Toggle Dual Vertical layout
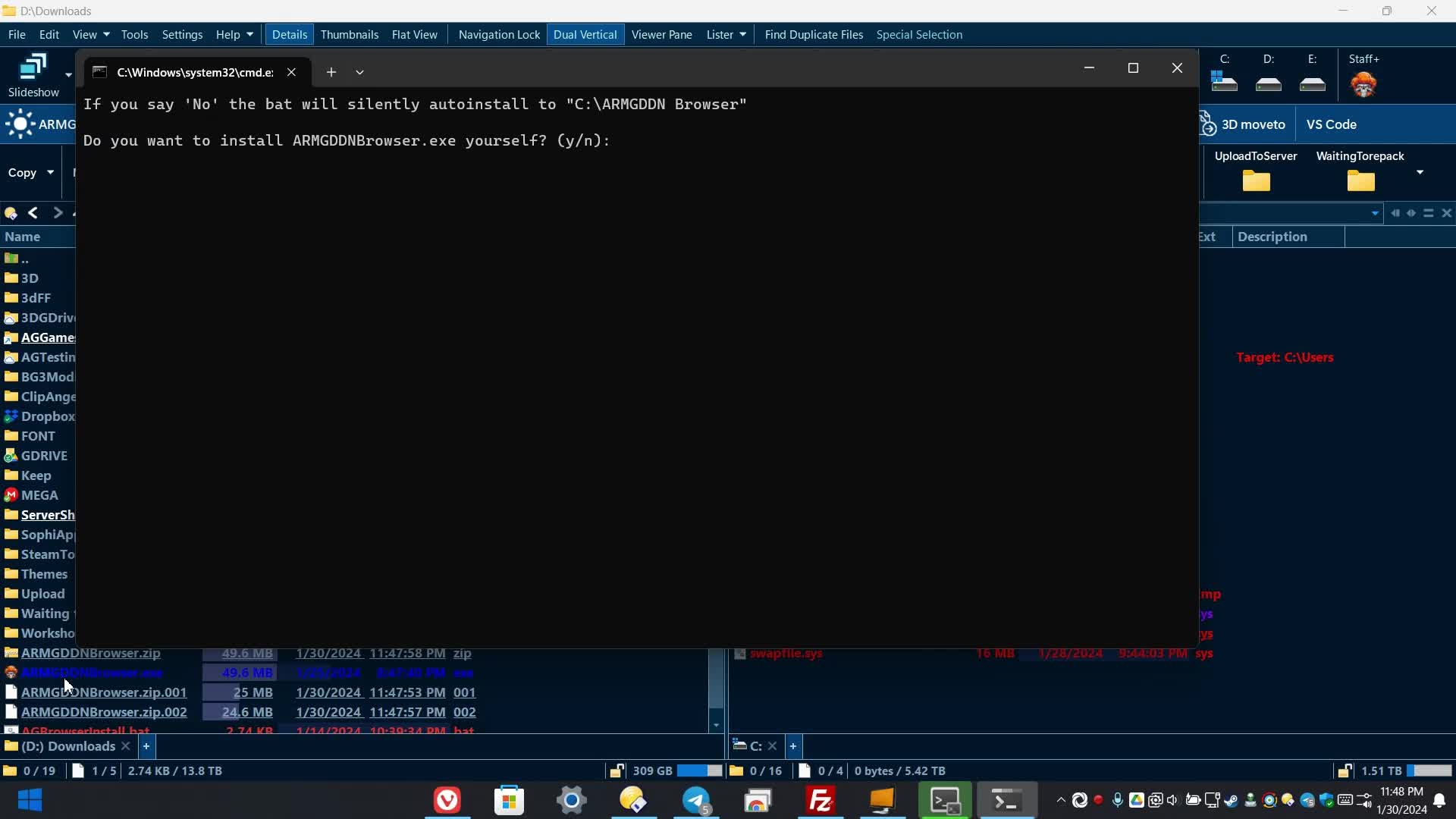This screenshot has width=1456, height=819. [585, 34]
